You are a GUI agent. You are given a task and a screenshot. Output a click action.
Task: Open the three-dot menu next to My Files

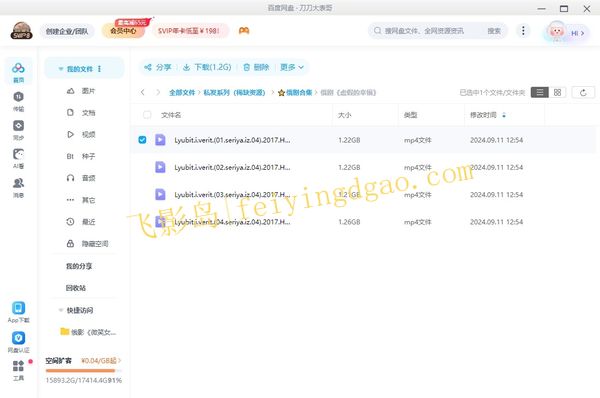pos(99,69)
